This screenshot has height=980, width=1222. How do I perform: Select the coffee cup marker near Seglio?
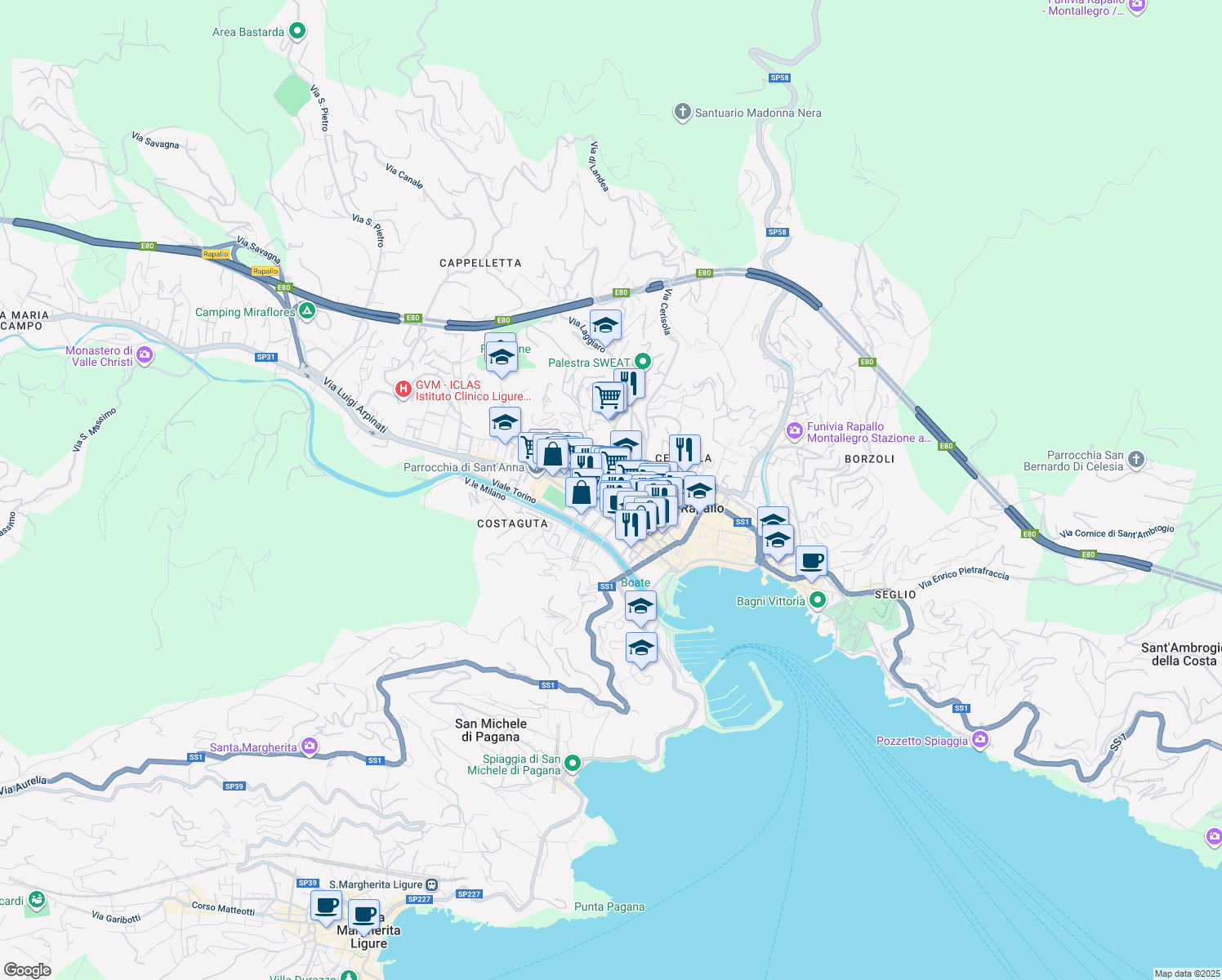point(811,561)
